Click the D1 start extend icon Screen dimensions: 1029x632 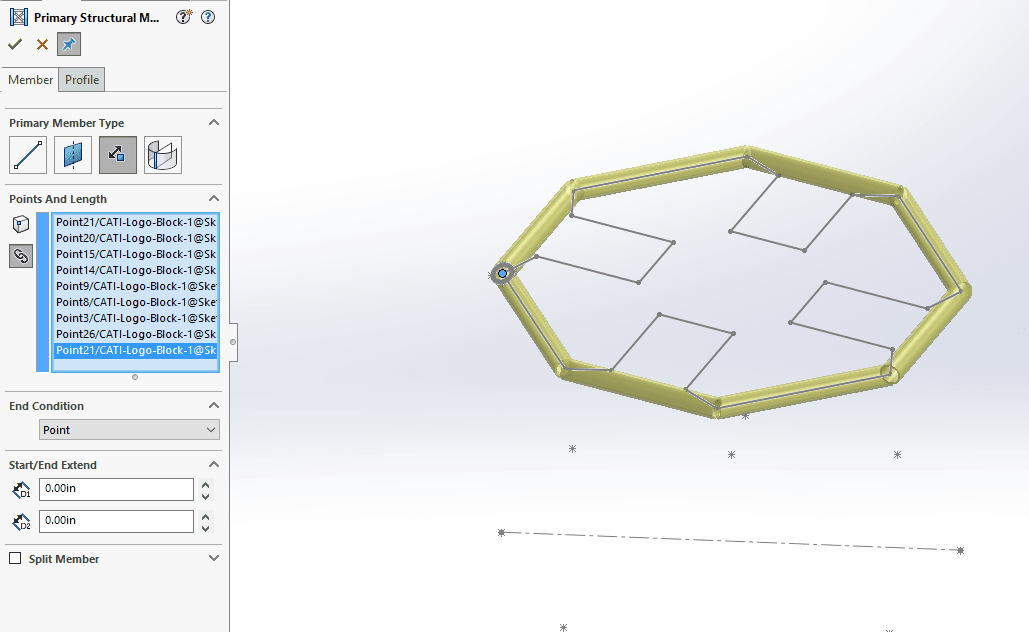21,490
